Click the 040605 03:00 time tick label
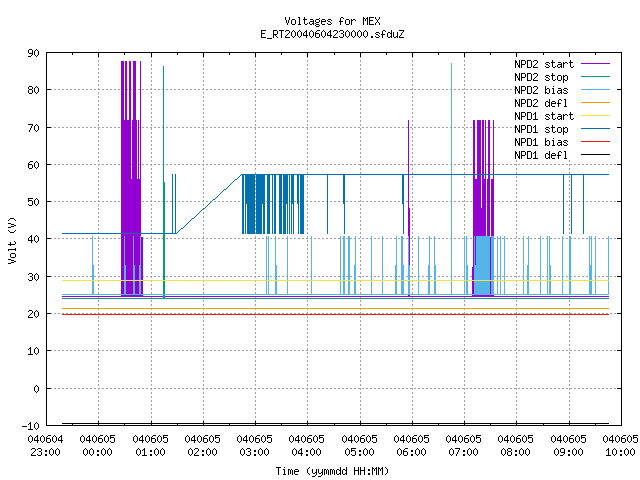The width and height of the screenshot is (640, 480). (255, 446)
